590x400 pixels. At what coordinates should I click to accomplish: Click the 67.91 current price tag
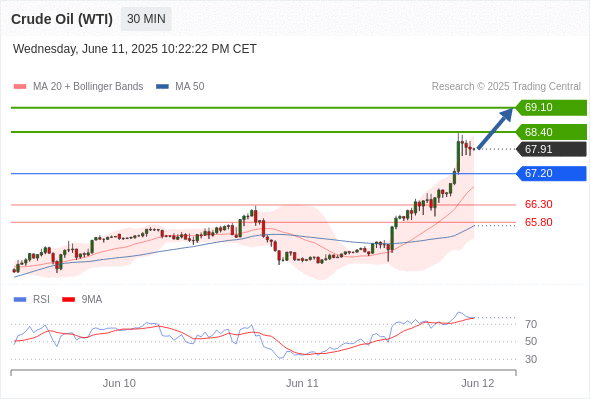tap(551, 149)
